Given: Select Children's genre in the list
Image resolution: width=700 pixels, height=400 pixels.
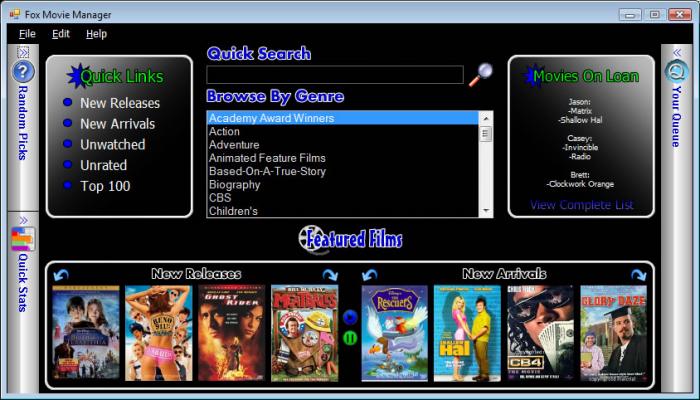Looking at the screenshot, I should pos(342,211).
